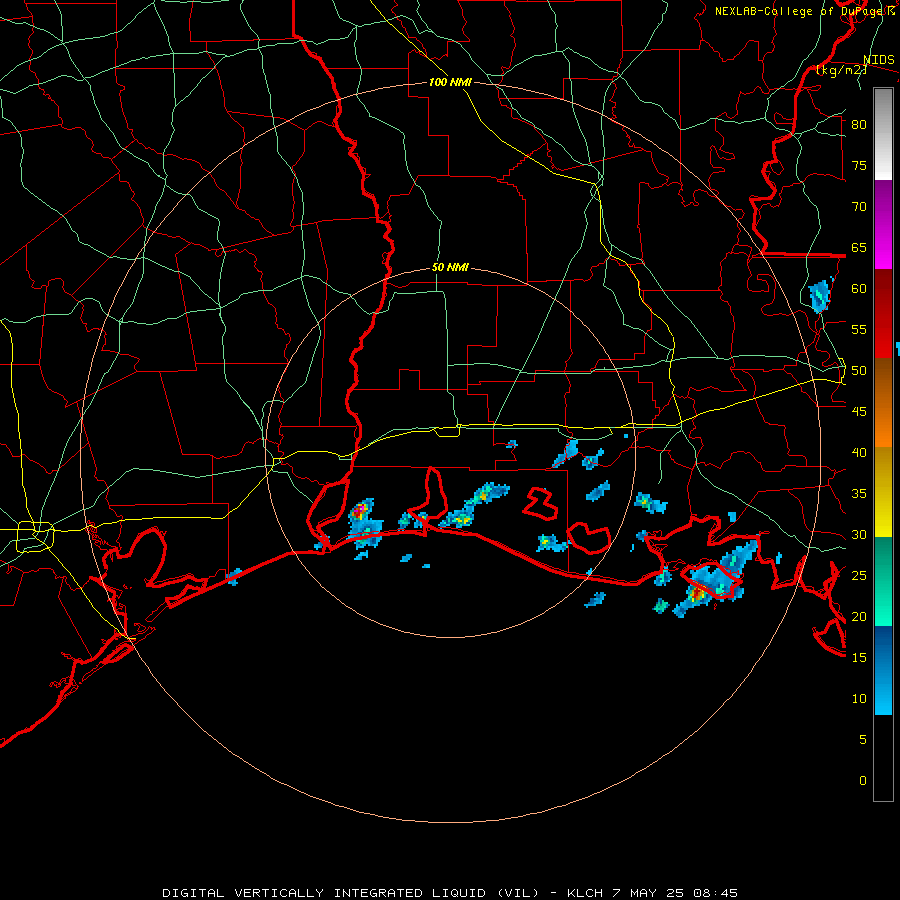Click the 10 value on the color scale

pyautogui.click(x=859, y=699)
